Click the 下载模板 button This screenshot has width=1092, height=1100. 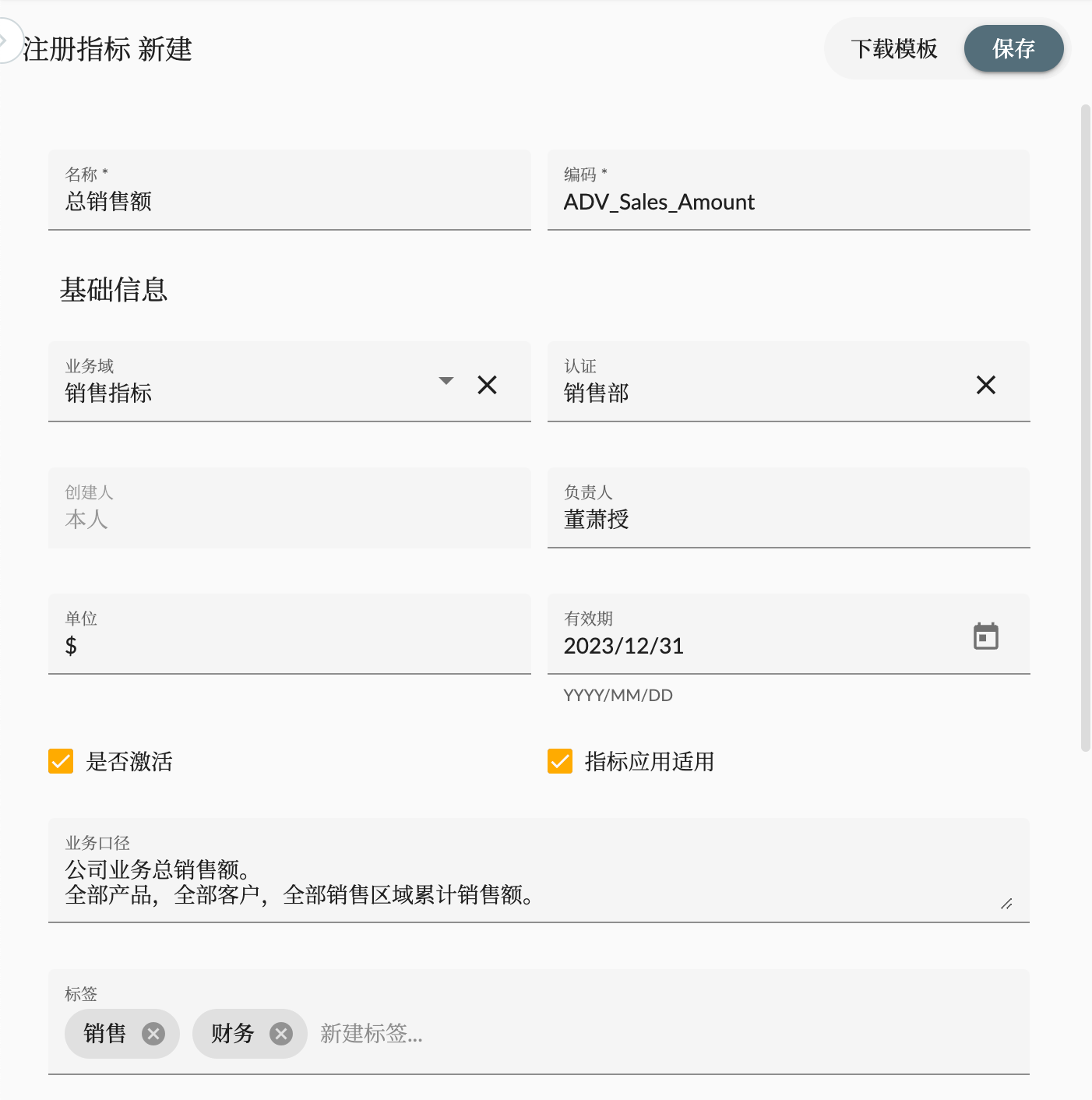pos(896,48)
